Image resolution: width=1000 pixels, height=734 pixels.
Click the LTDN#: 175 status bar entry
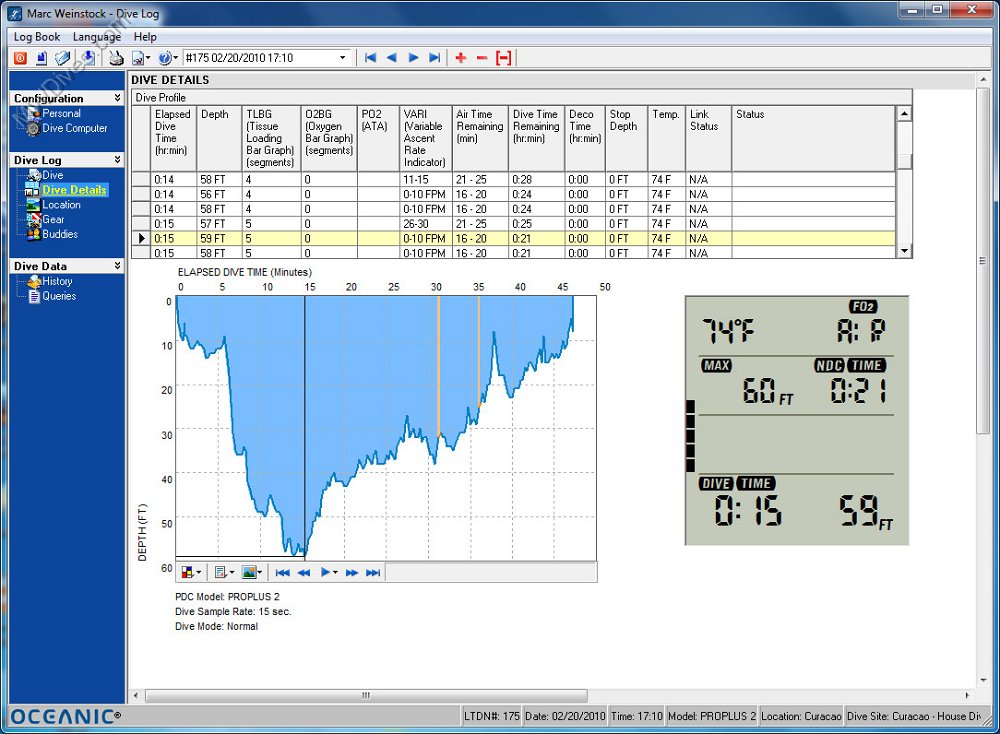click(x=492, y=716)
